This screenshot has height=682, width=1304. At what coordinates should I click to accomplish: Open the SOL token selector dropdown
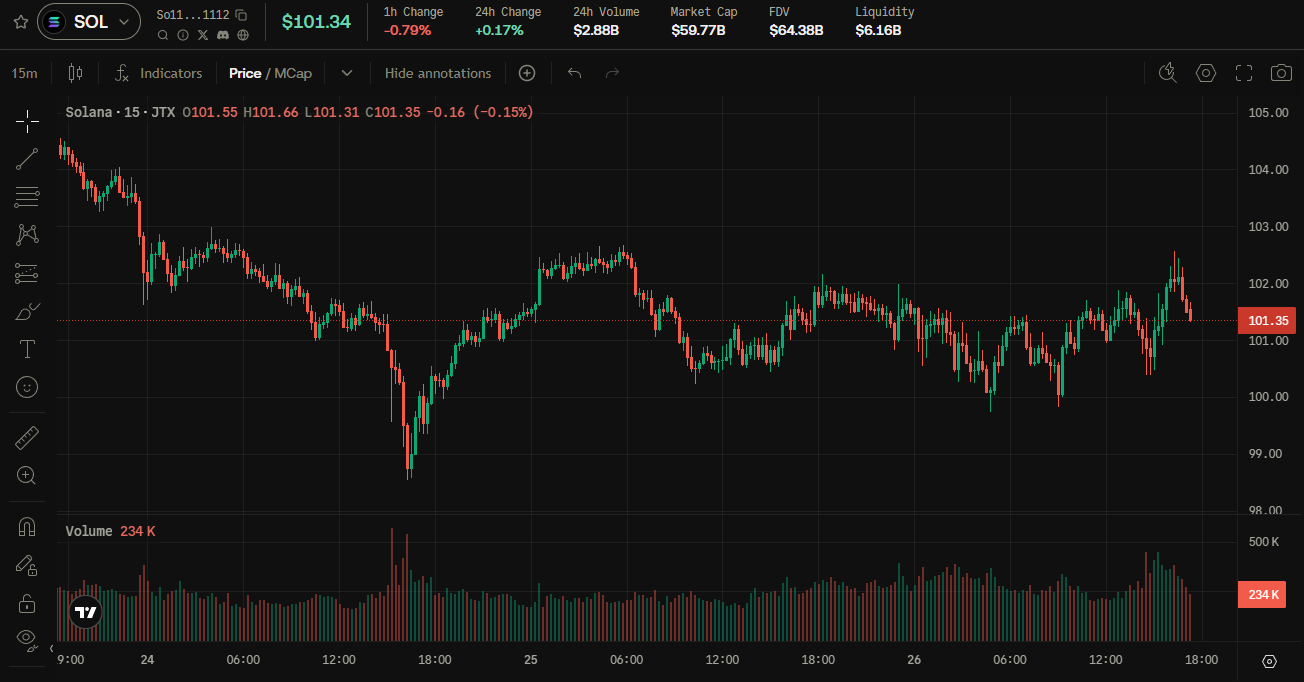coord(89,21)
